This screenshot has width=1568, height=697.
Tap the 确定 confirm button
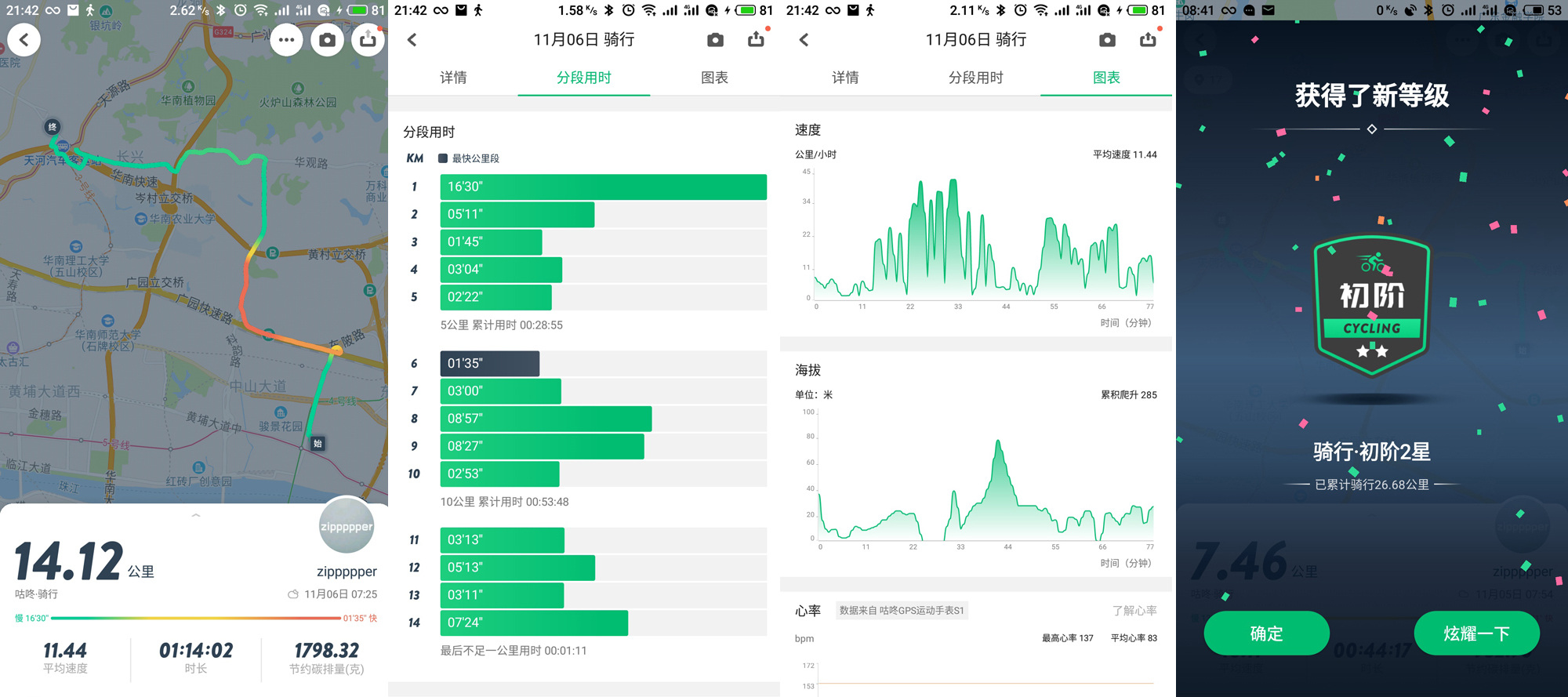1266,633
